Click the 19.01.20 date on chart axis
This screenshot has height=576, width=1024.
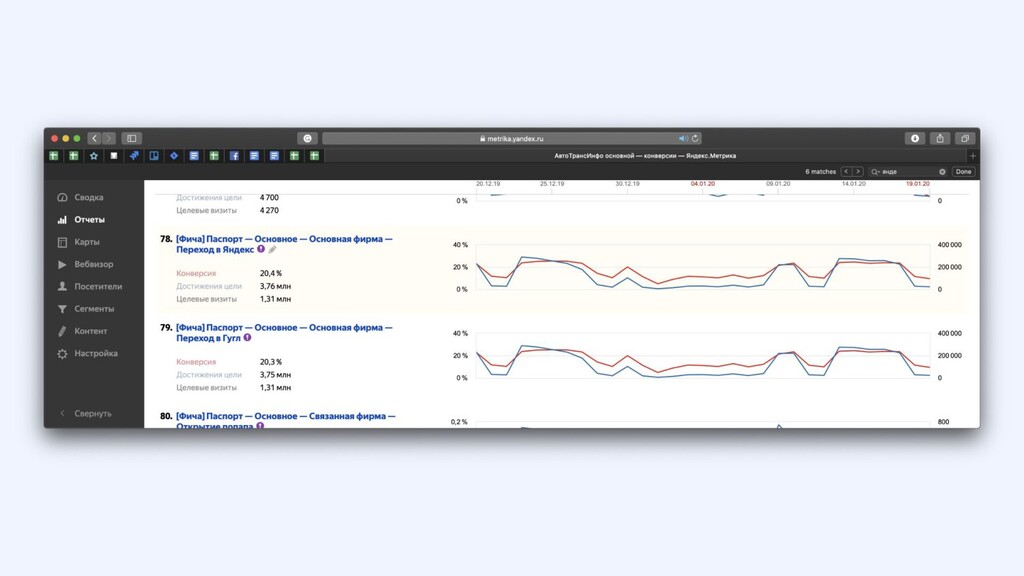point(918,184)
